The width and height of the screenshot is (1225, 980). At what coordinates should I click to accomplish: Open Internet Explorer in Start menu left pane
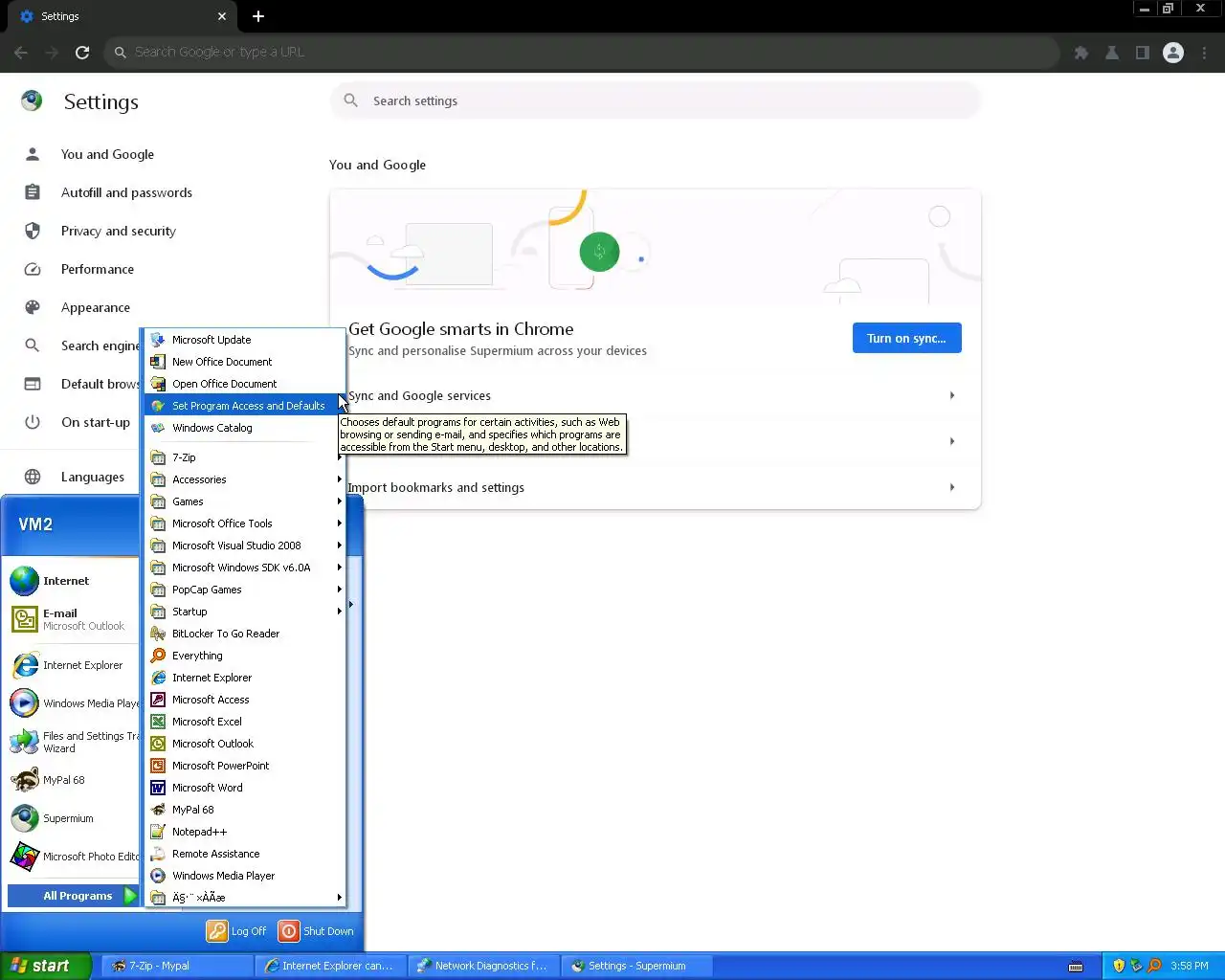tap(73, 665)
